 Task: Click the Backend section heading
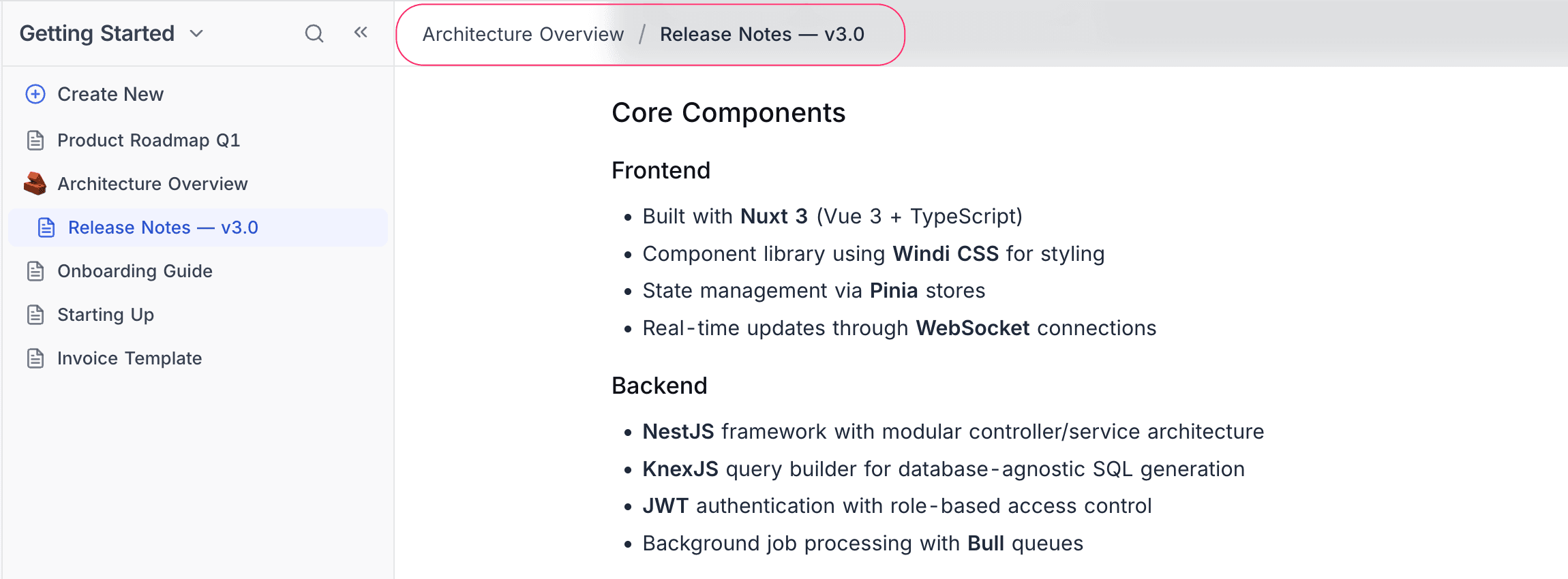click(x=659, y=386)
